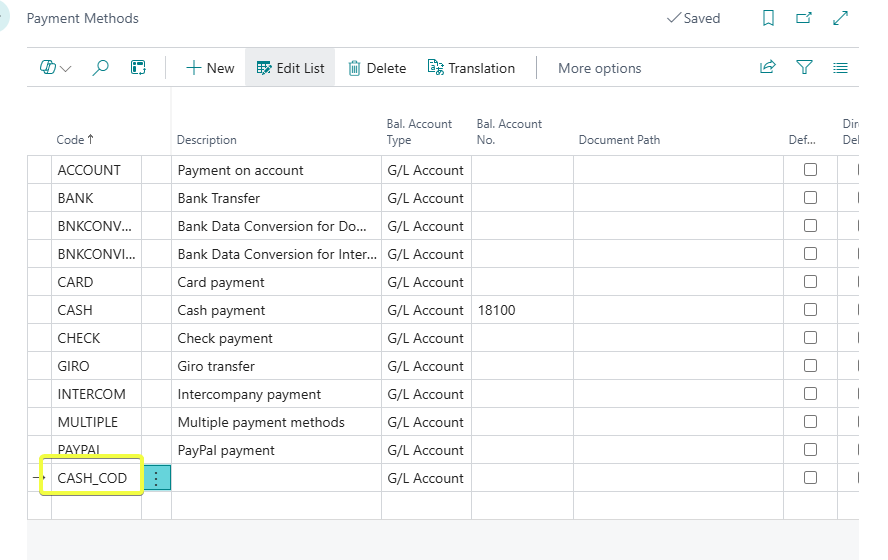Toggle Edit List mode

click(290, 68)
